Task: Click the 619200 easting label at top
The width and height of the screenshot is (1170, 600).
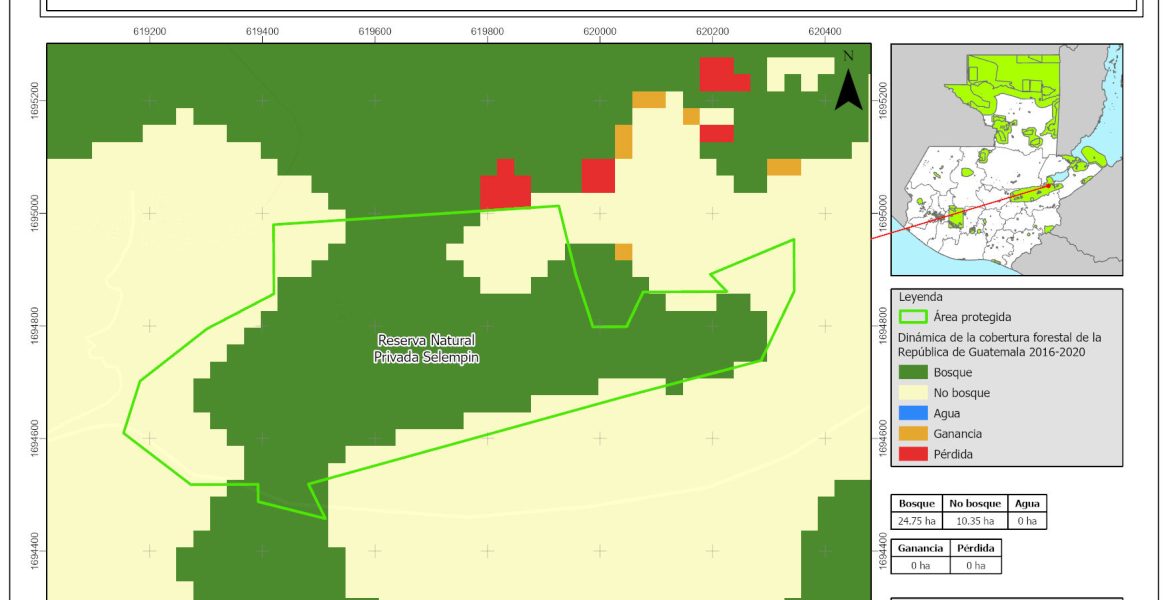Action: pyautogui.click(x=150, y=31)
